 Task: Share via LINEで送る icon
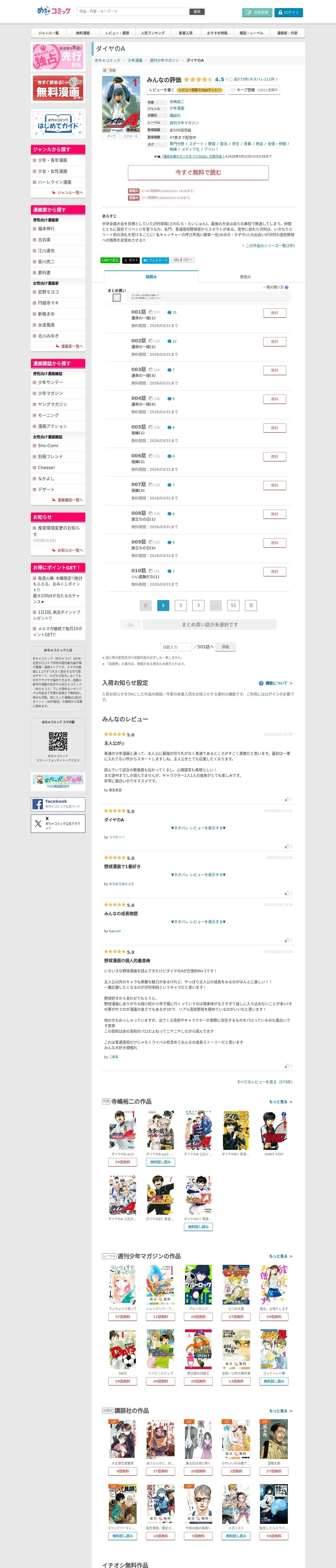(x=110, y=260)
